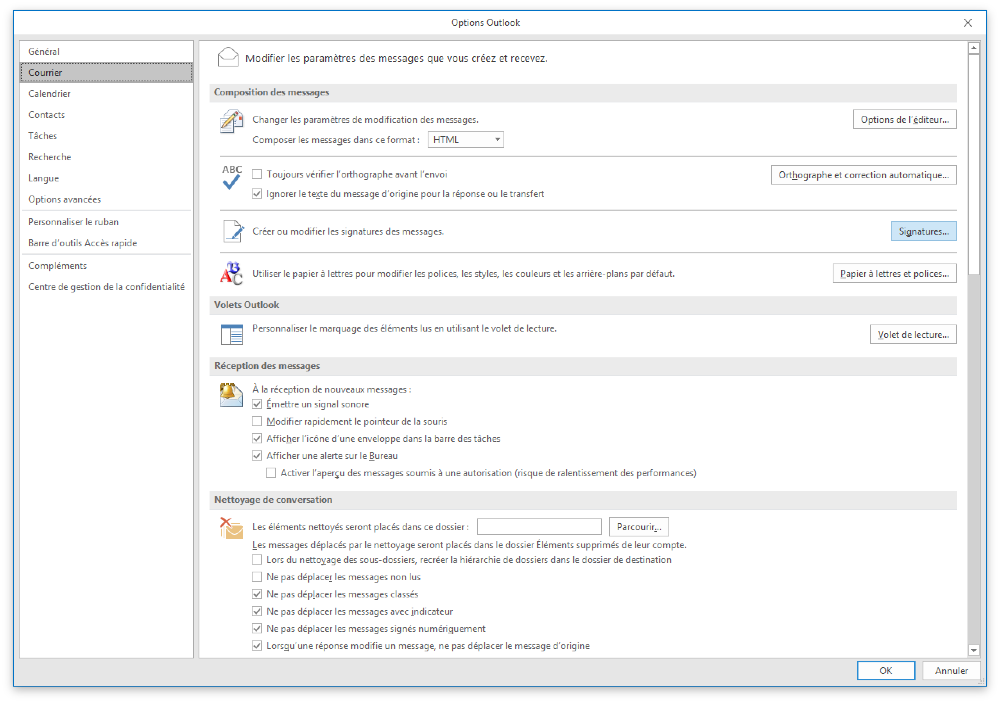The height and width of the screenshot is (703, 1000).
Task: Click the scrollbar up arrow
Action: point(973,48)
